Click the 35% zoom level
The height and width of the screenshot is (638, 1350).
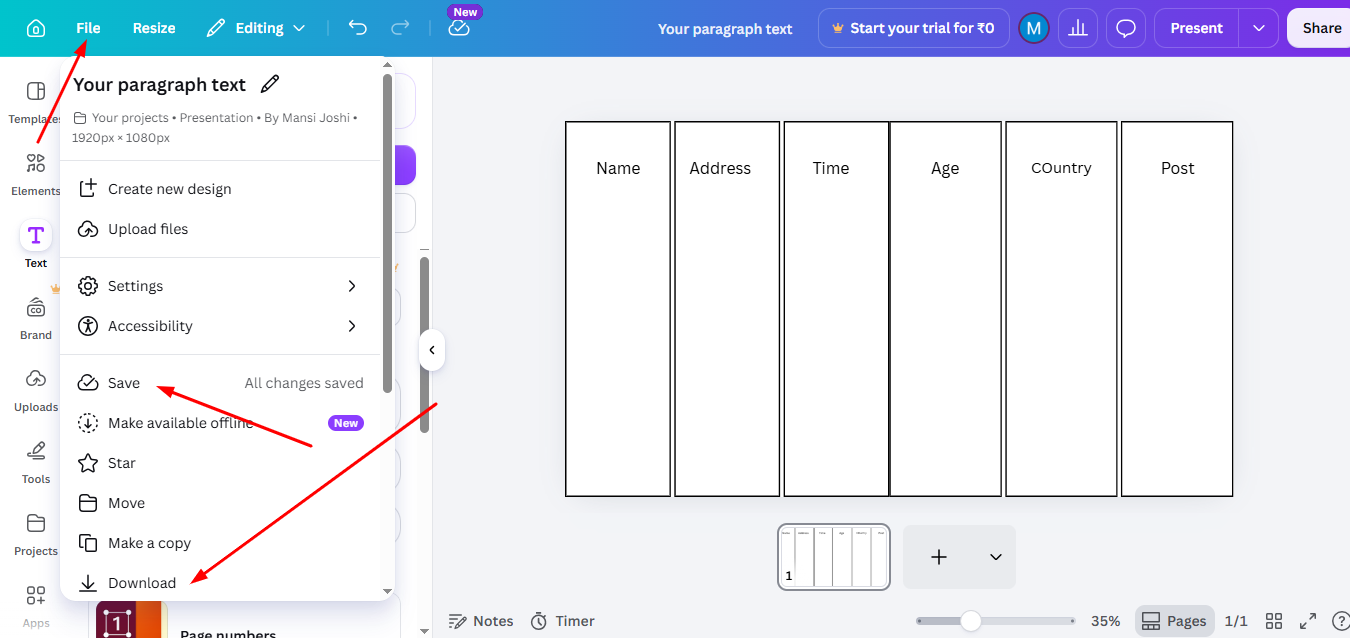[1105, 621]
